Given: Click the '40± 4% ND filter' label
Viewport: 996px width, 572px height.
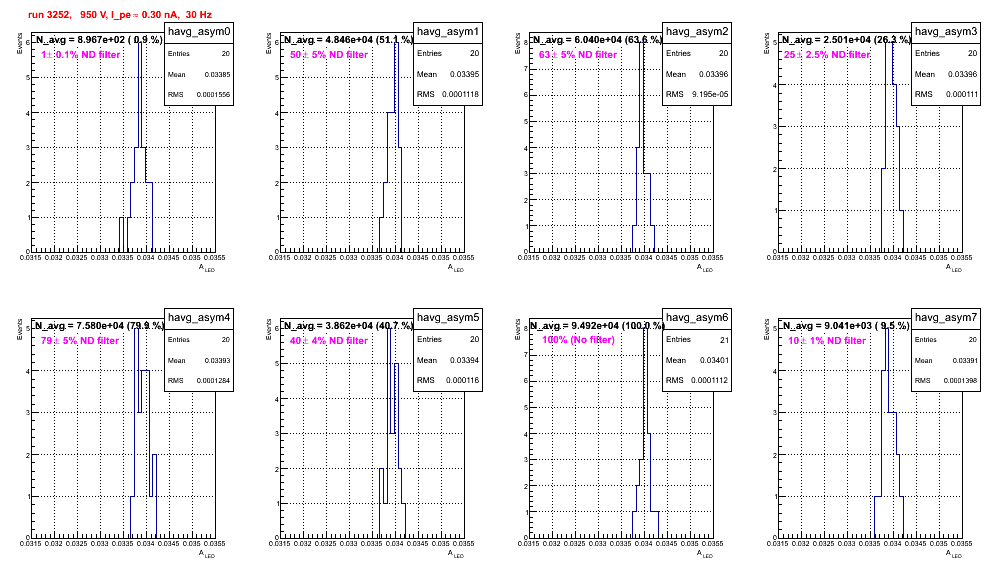Looking at the screenshot, I should click(x=329, y=341).
